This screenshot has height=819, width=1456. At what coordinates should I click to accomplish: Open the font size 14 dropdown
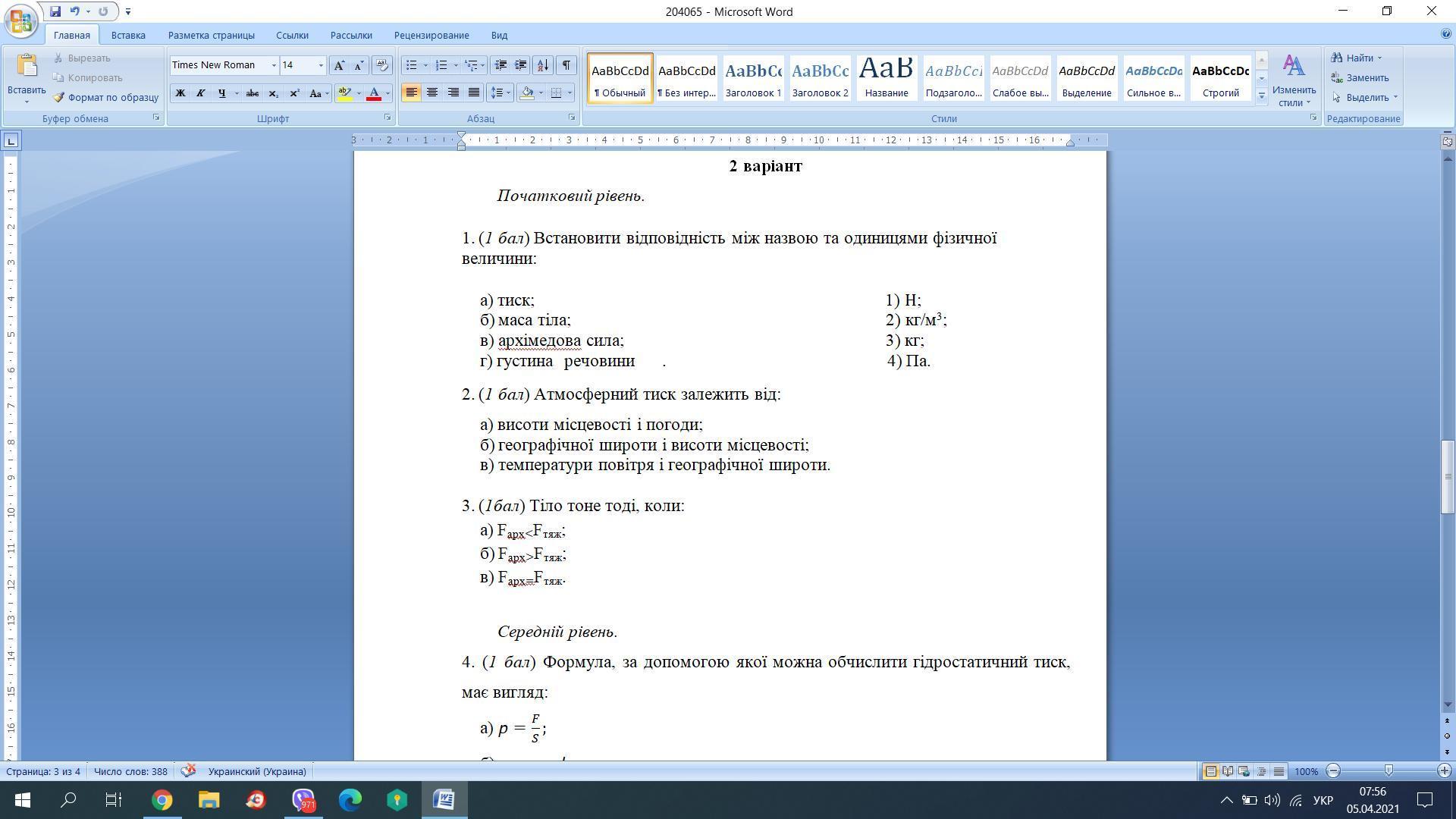[320, 65]
